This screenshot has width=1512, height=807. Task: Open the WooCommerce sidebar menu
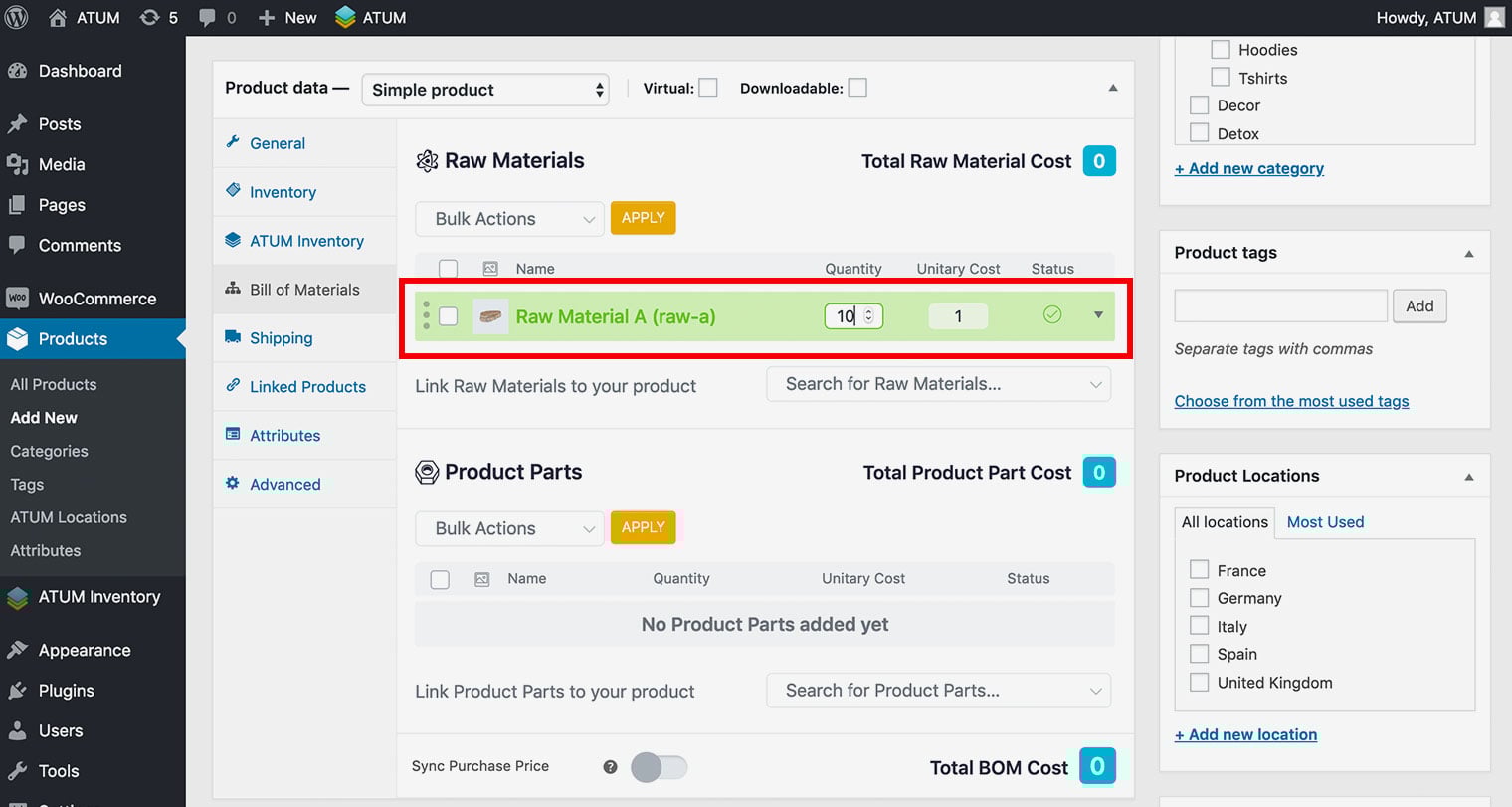pyautogui.click(x=96, y=299)
